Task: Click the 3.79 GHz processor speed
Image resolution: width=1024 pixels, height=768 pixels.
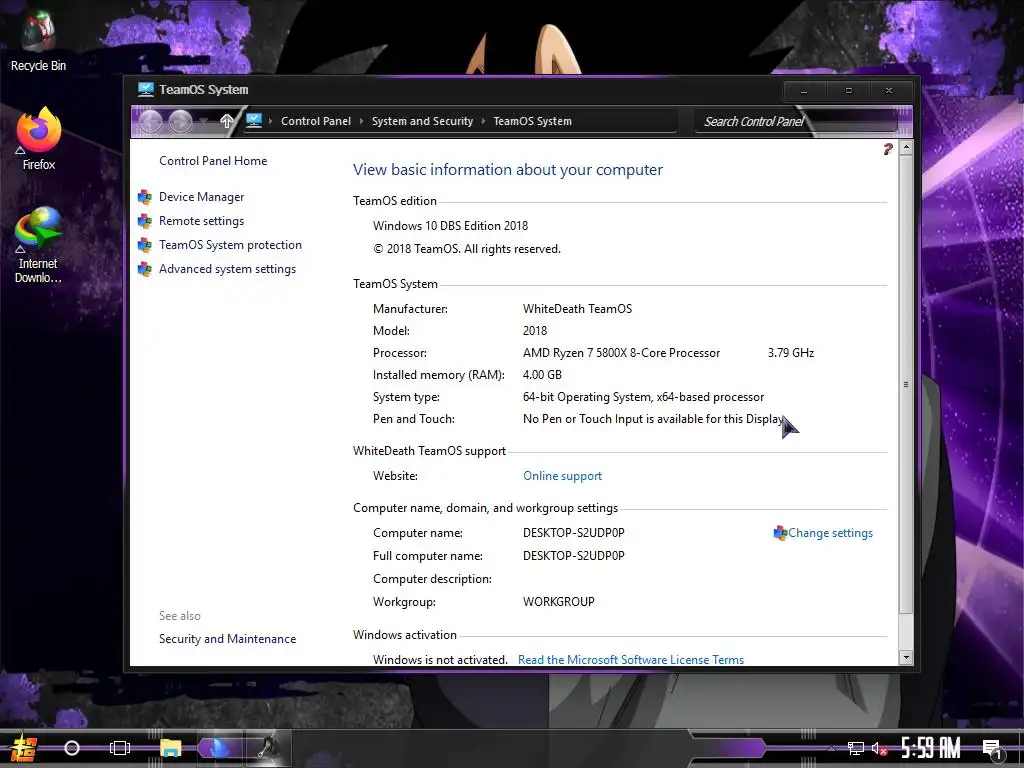Action: point(791,353)
